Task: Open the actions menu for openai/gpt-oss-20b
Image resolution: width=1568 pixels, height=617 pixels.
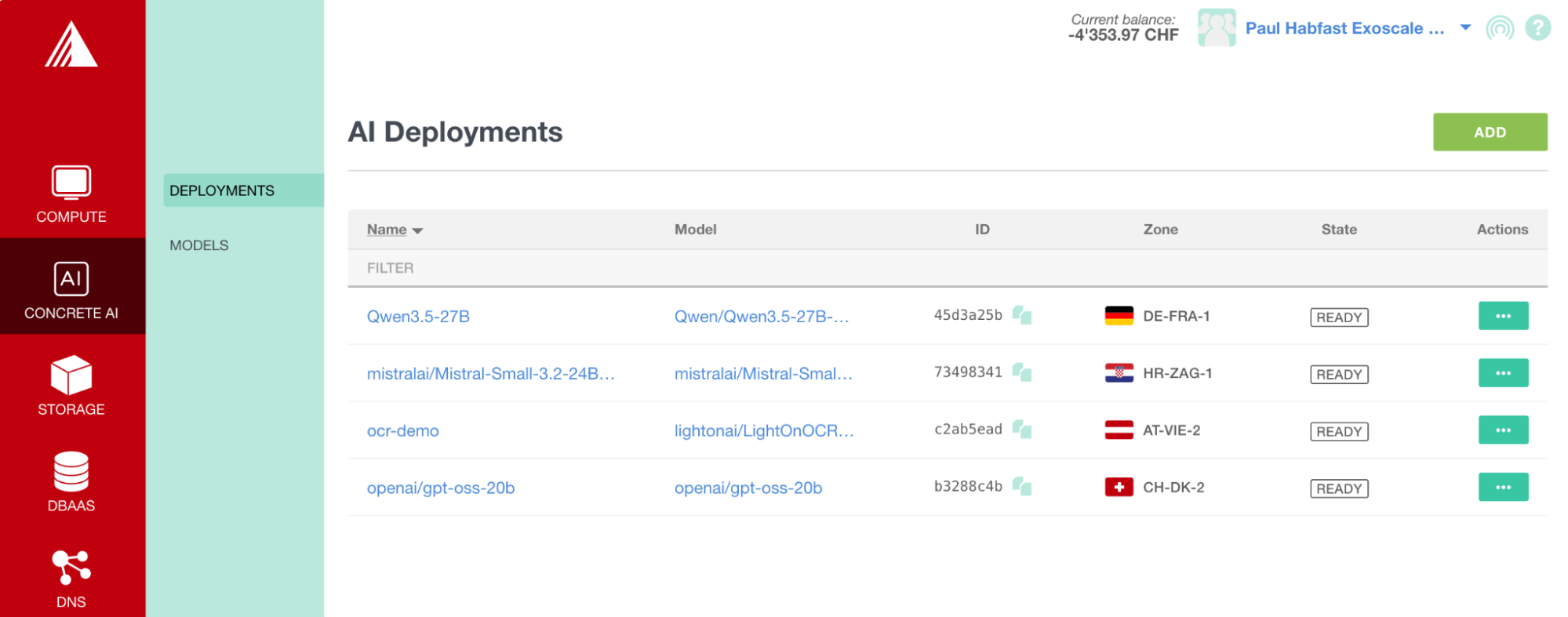Action: [x=1503, y=488]
